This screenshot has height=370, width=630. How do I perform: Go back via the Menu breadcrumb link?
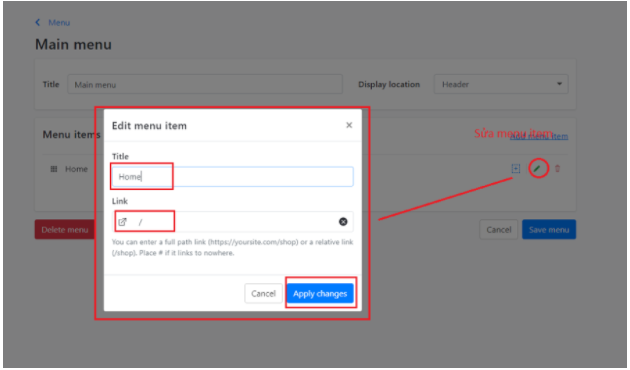click(59, 23)
